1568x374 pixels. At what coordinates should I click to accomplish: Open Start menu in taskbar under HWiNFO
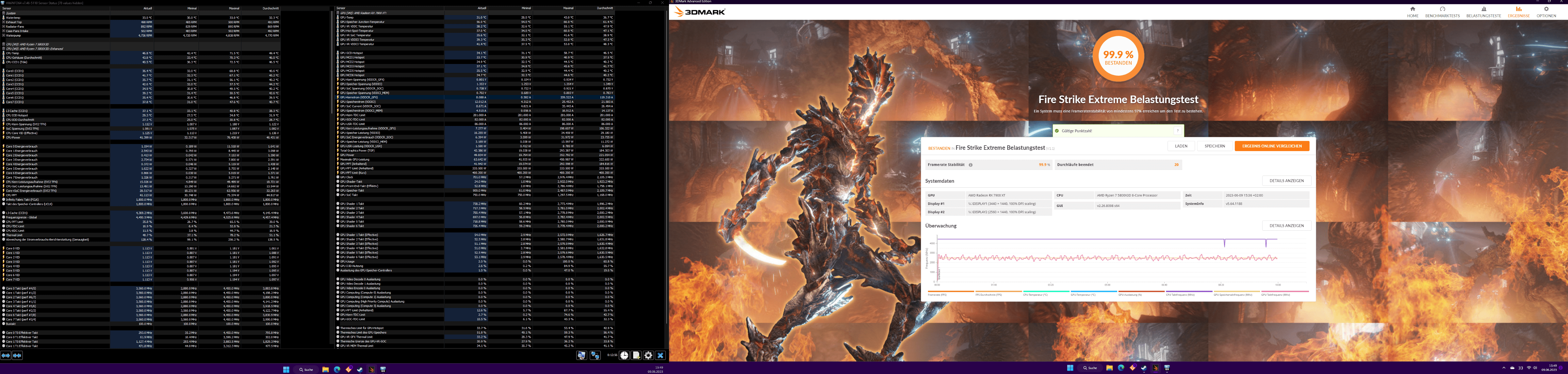pos(286,369)
